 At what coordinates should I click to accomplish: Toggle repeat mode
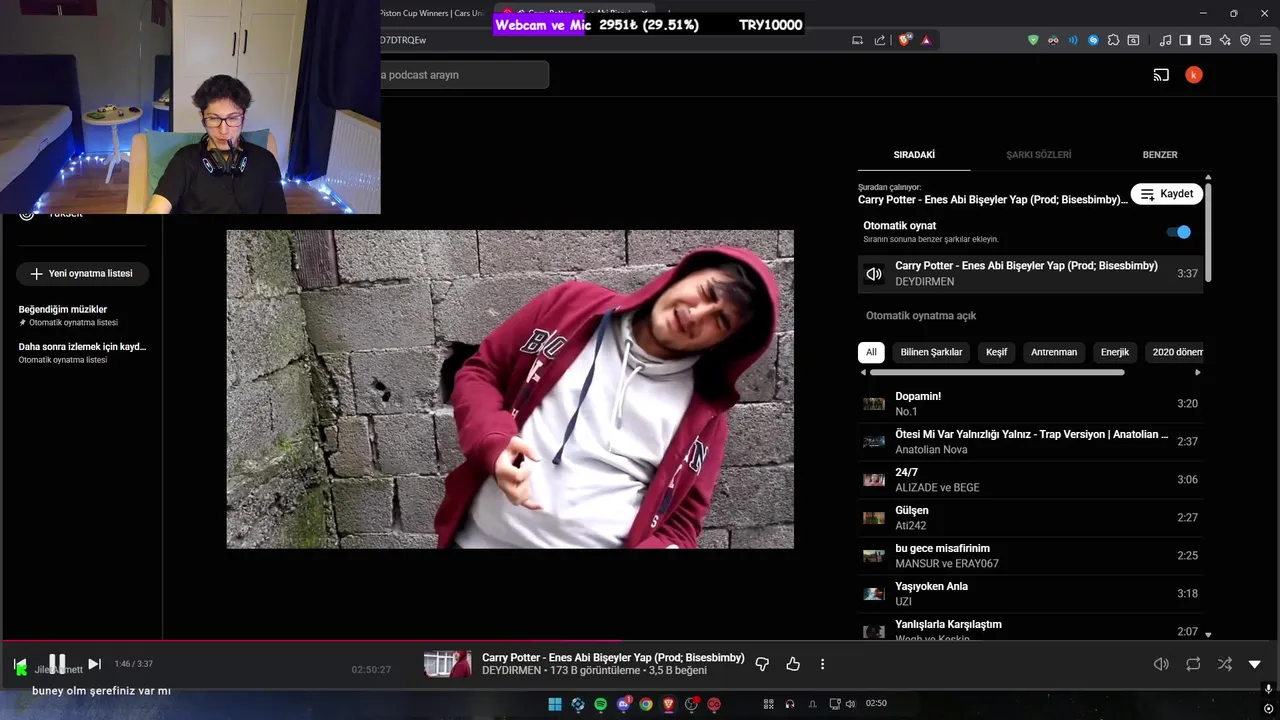pyautogui.click(x=1193, y=664)
